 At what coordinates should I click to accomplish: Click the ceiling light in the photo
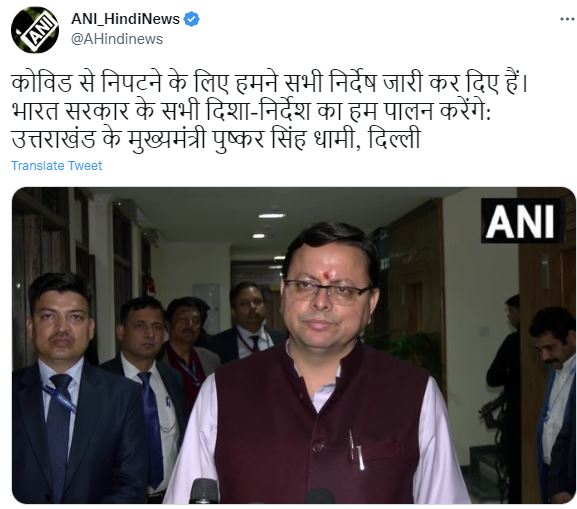point(271,215)
